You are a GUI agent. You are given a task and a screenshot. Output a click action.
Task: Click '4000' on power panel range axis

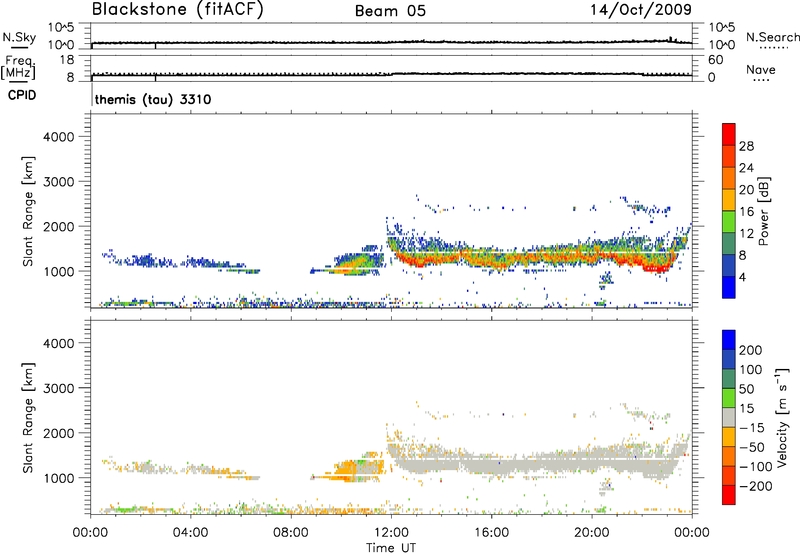point(59,137)
